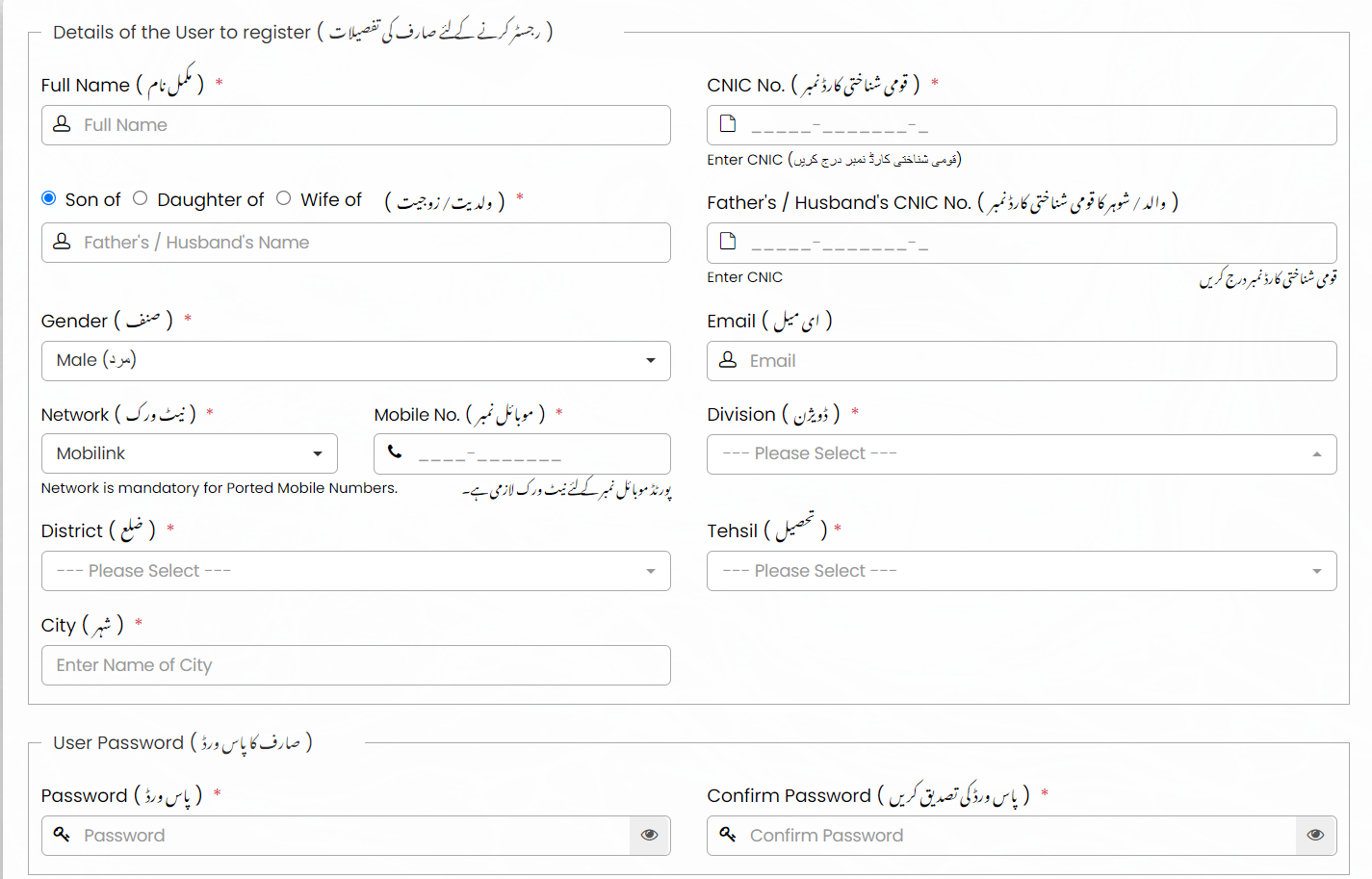Click the person icon in Email field
Image resolution: width=1372 pixels, height=879 pixels.
click(728, 359)
